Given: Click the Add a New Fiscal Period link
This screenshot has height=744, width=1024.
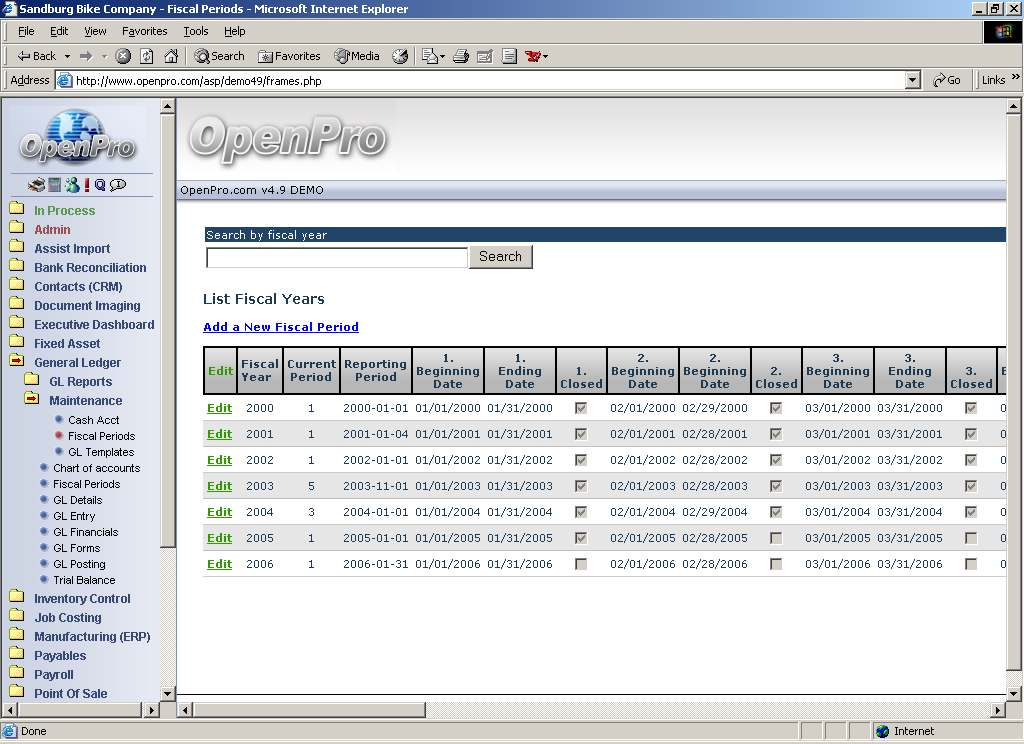Looking at the screenshot, I should 280,327.
